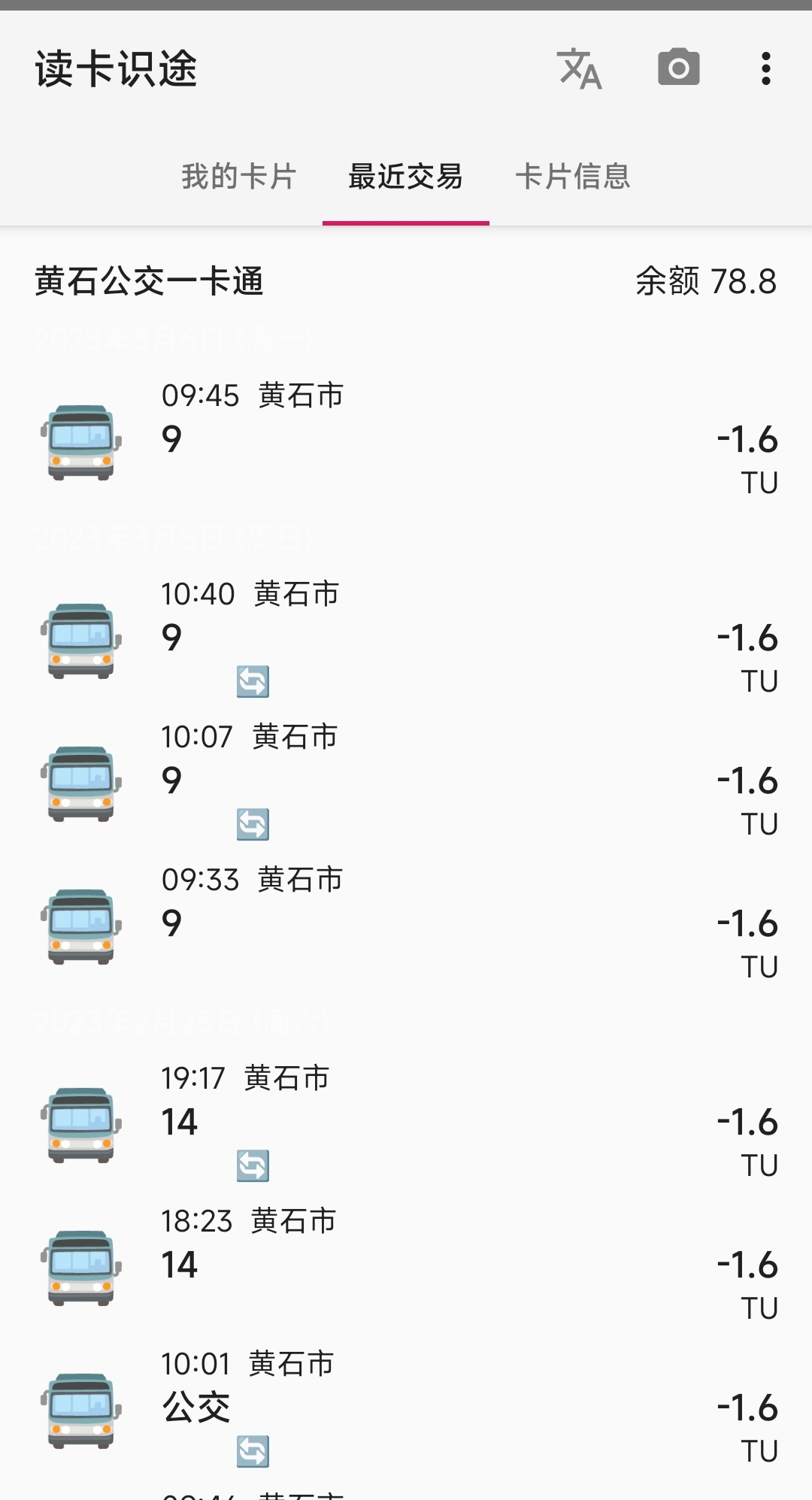Click transfer icon under 10:40 transaction
812x1500 pixels.
[253, 682]
